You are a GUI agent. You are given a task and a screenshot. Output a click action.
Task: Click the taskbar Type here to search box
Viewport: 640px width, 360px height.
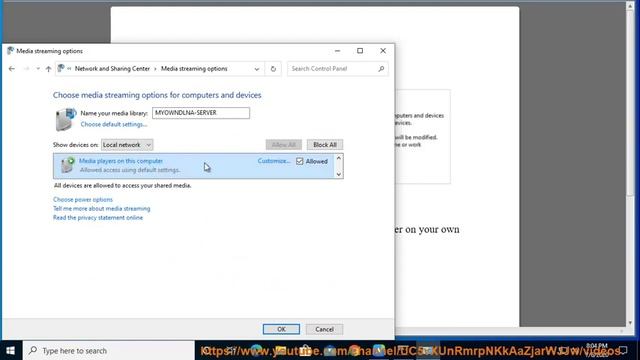coord(109,351)
